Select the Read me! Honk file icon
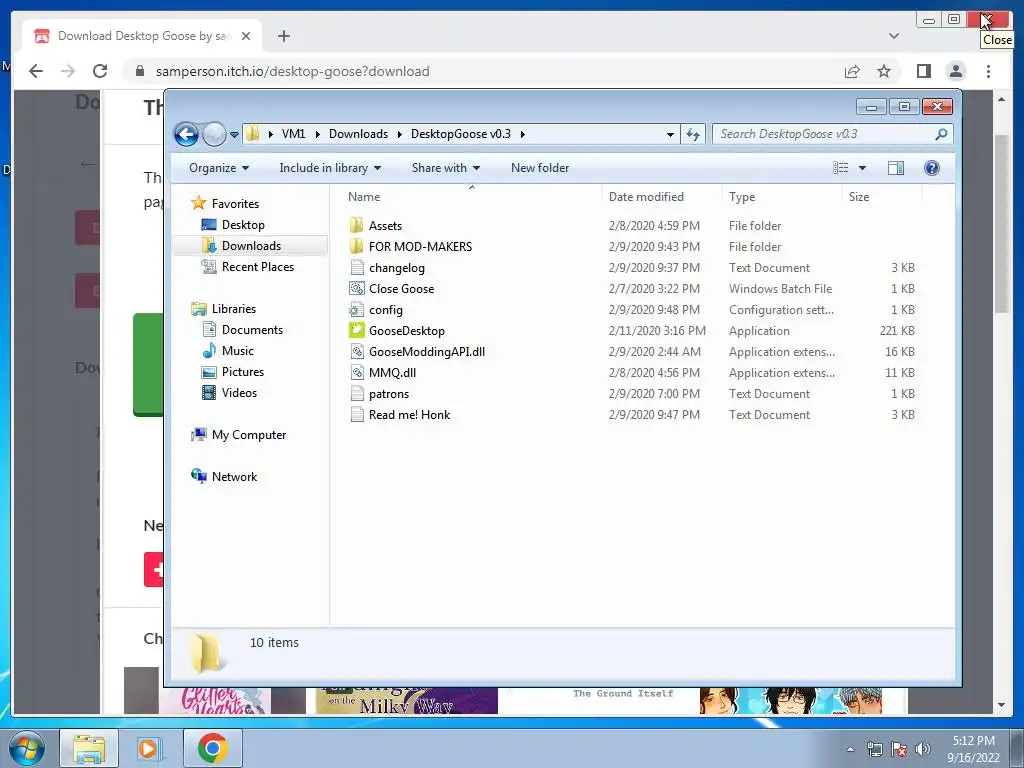The width and height of the screenshot is (1024, 768). coord(357,415)
